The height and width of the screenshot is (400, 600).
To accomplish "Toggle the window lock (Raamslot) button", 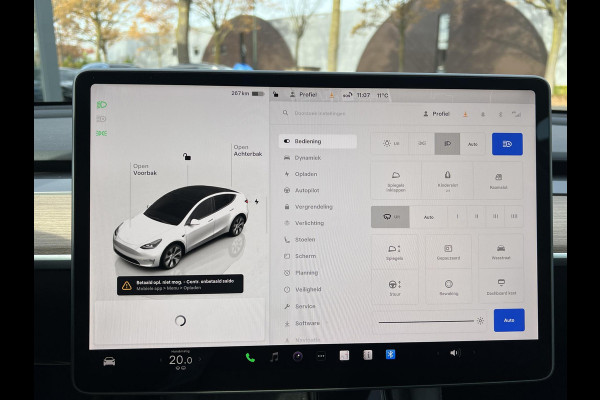I will (x=498, y=180).
